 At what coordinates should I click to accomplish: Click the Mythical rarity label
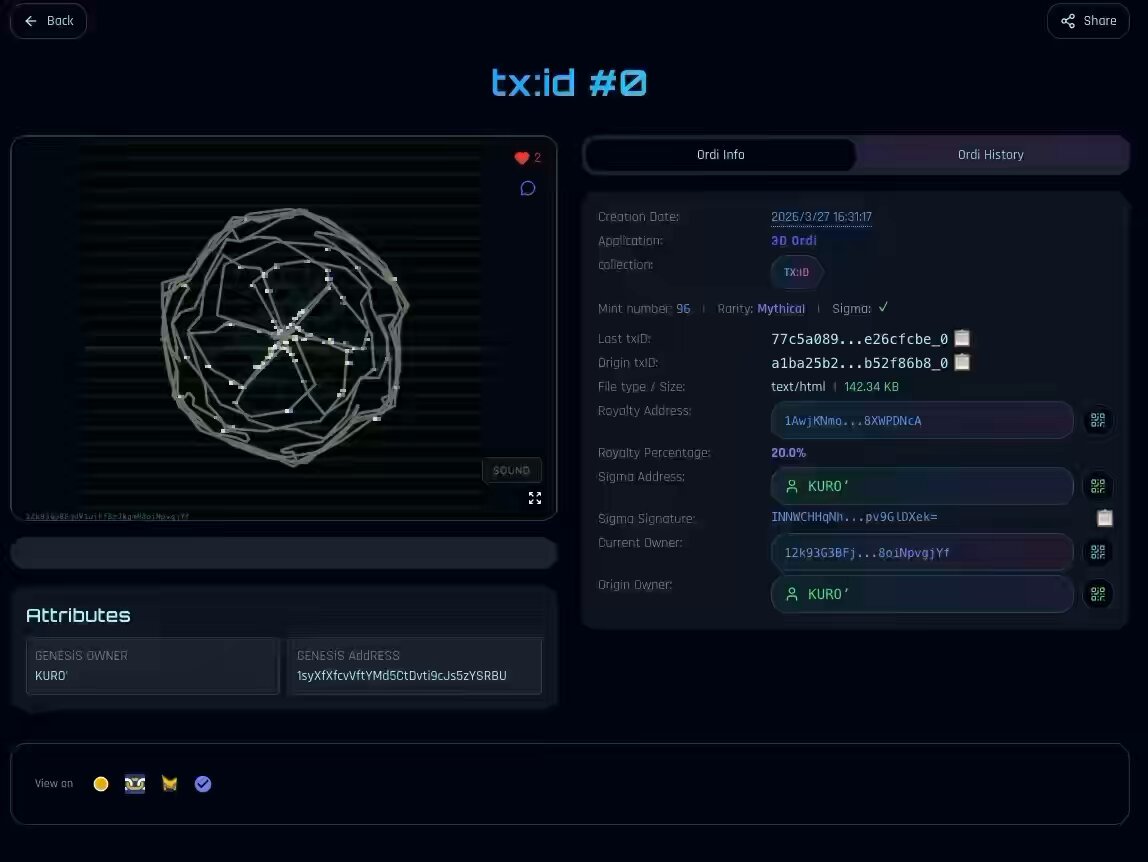781,309
